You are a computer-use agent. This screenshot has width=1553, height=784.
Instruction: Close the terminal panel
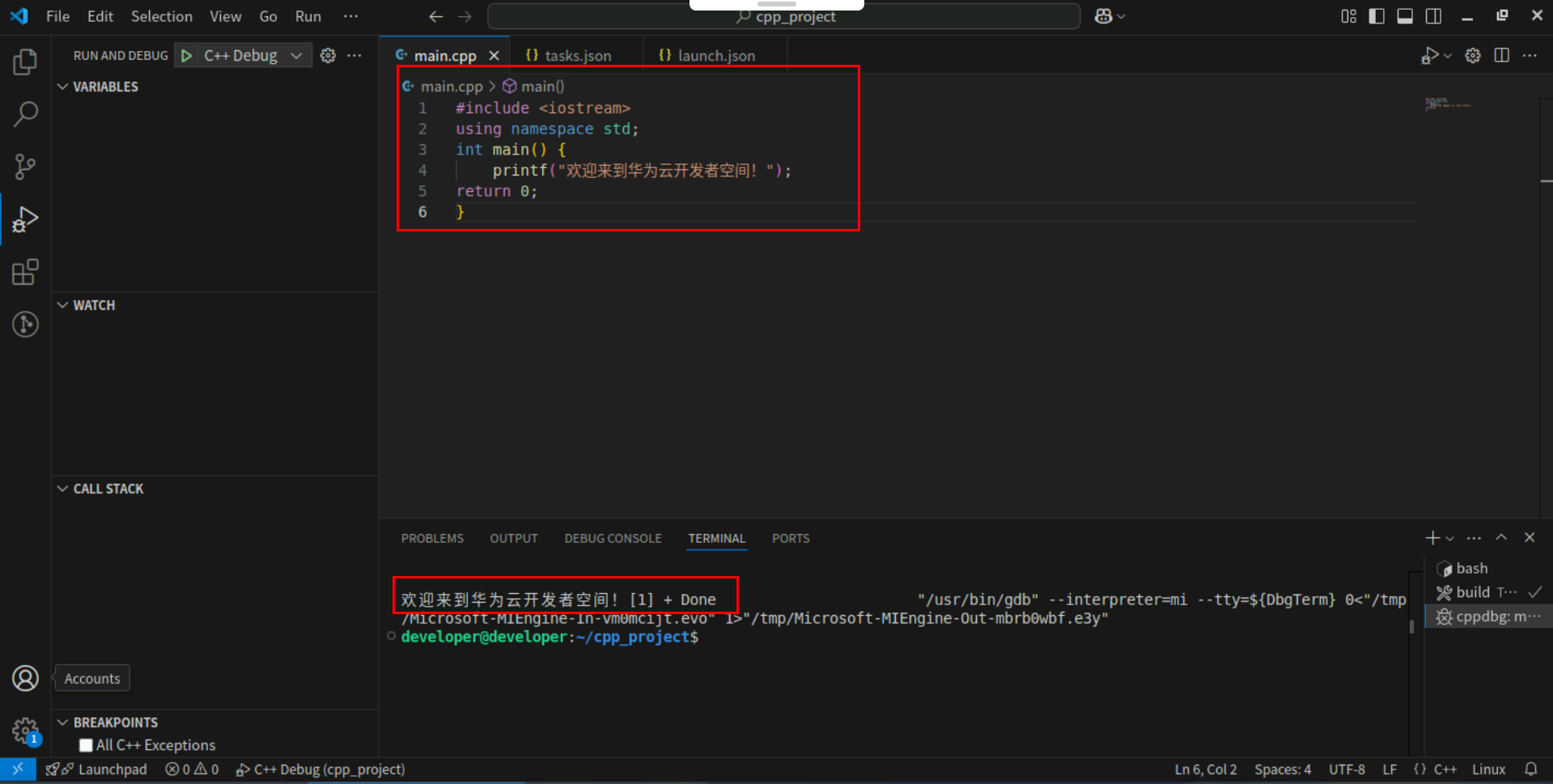coord(1530,537)
